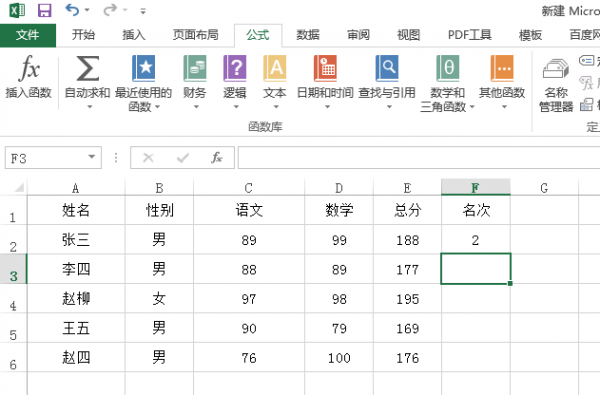
Task: Click the formula bar fx insert function button
Action: pyautogui.click(x=217, y=157)
